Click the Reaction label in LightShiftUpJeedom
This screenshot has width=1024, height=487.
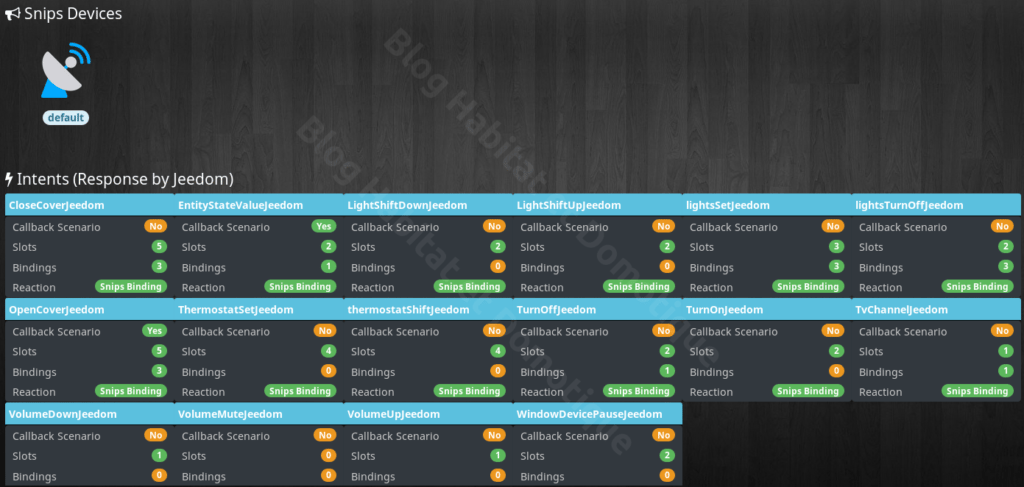[542, 287]
